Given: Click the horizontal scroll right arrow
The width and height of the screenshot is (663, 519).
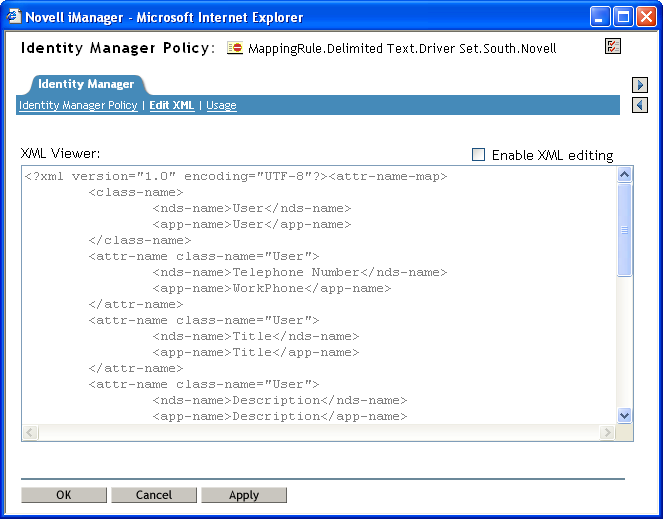Looking at the screenshot, I should pos(607,432).
